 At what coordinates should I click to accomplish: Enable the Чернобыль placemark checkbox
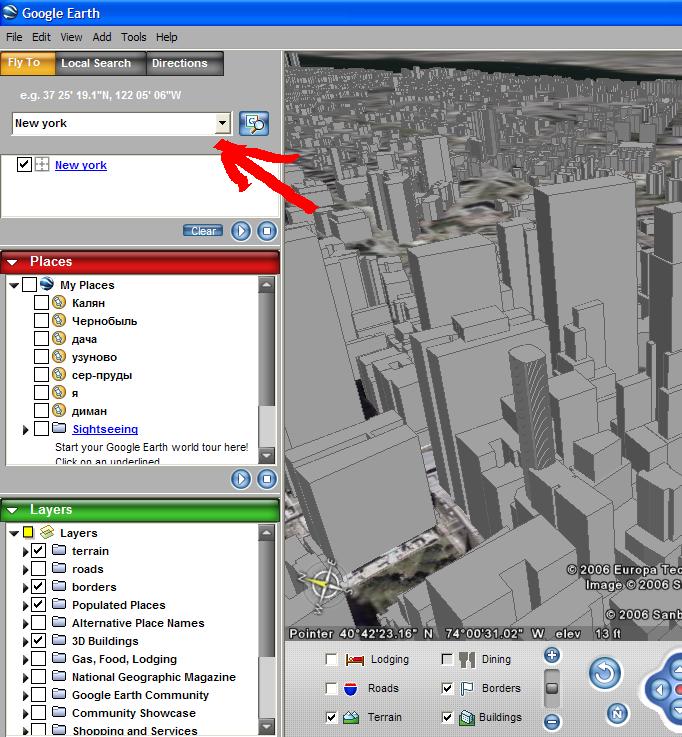[x=41, y=321]
